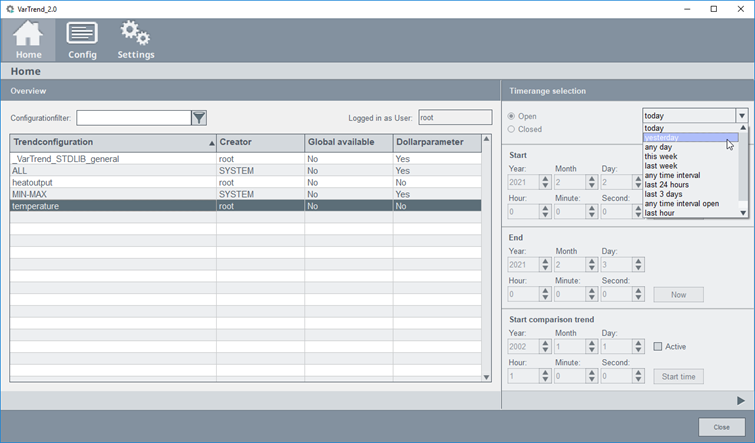This screenshot has height=443, width=755.
Task: Select the Closed radio button
Action: (x=512, y=129)
